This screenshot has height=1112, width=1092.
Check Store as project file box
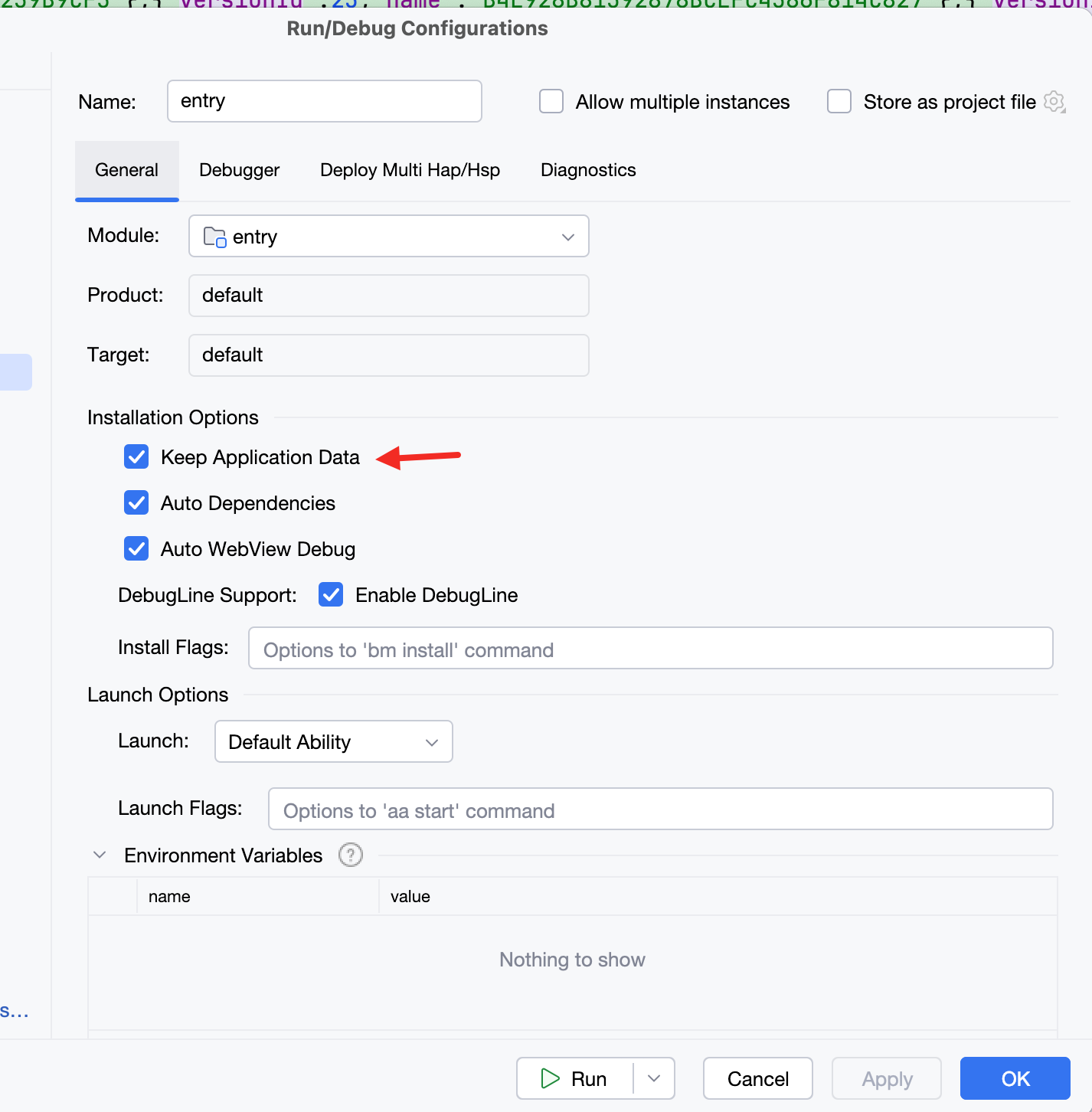tap(839, 102)
